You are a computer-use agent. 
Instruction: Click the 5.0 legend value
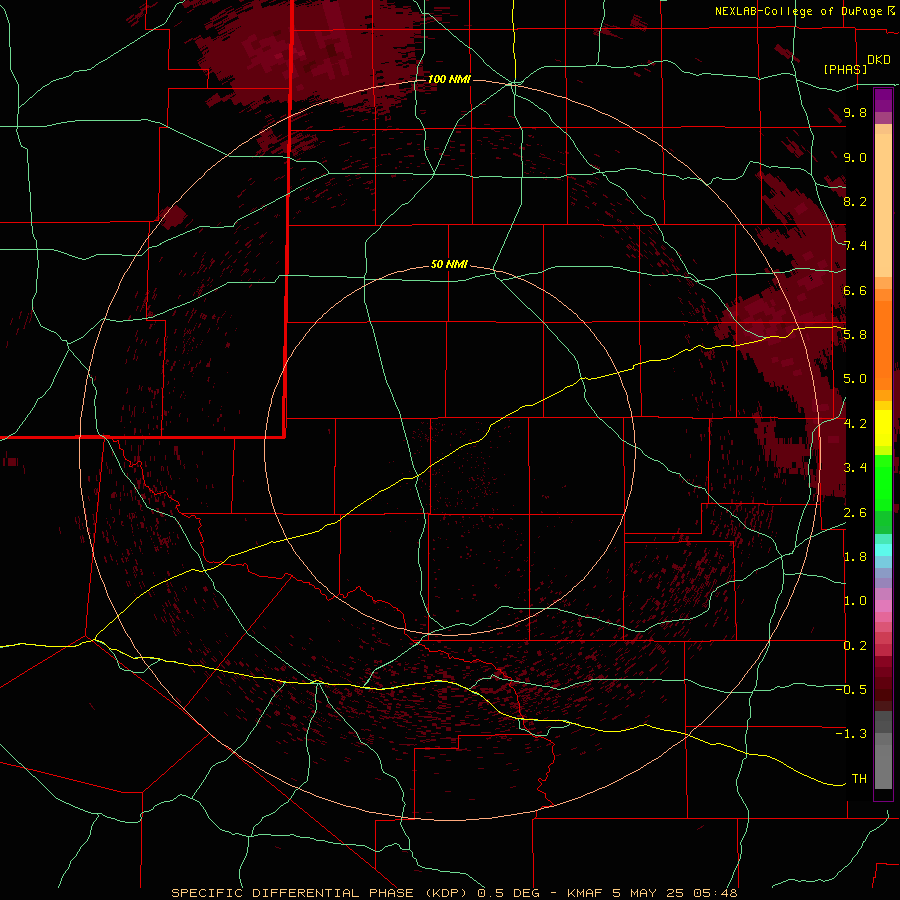pos(855,379)
